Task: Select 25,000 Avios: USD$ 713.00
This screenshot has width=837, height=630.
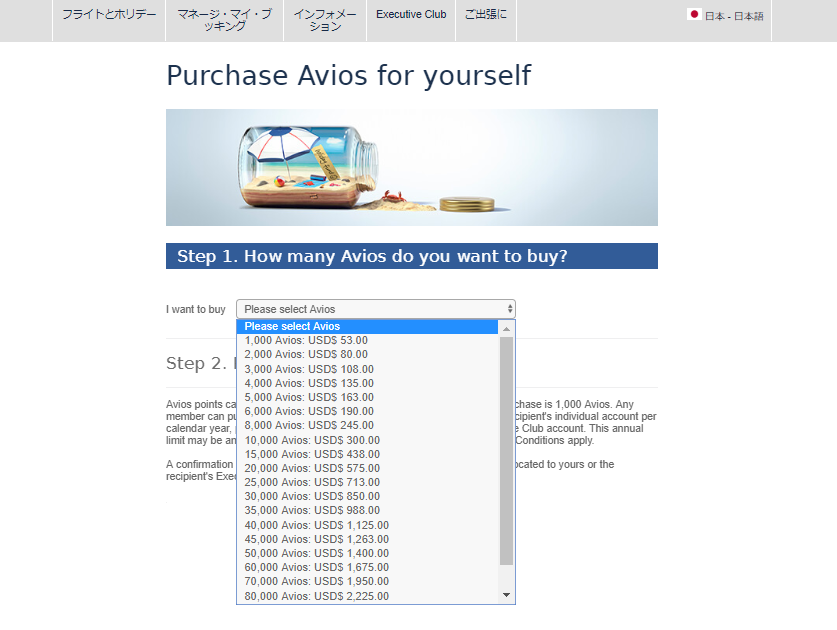Action: pos(312,482)
